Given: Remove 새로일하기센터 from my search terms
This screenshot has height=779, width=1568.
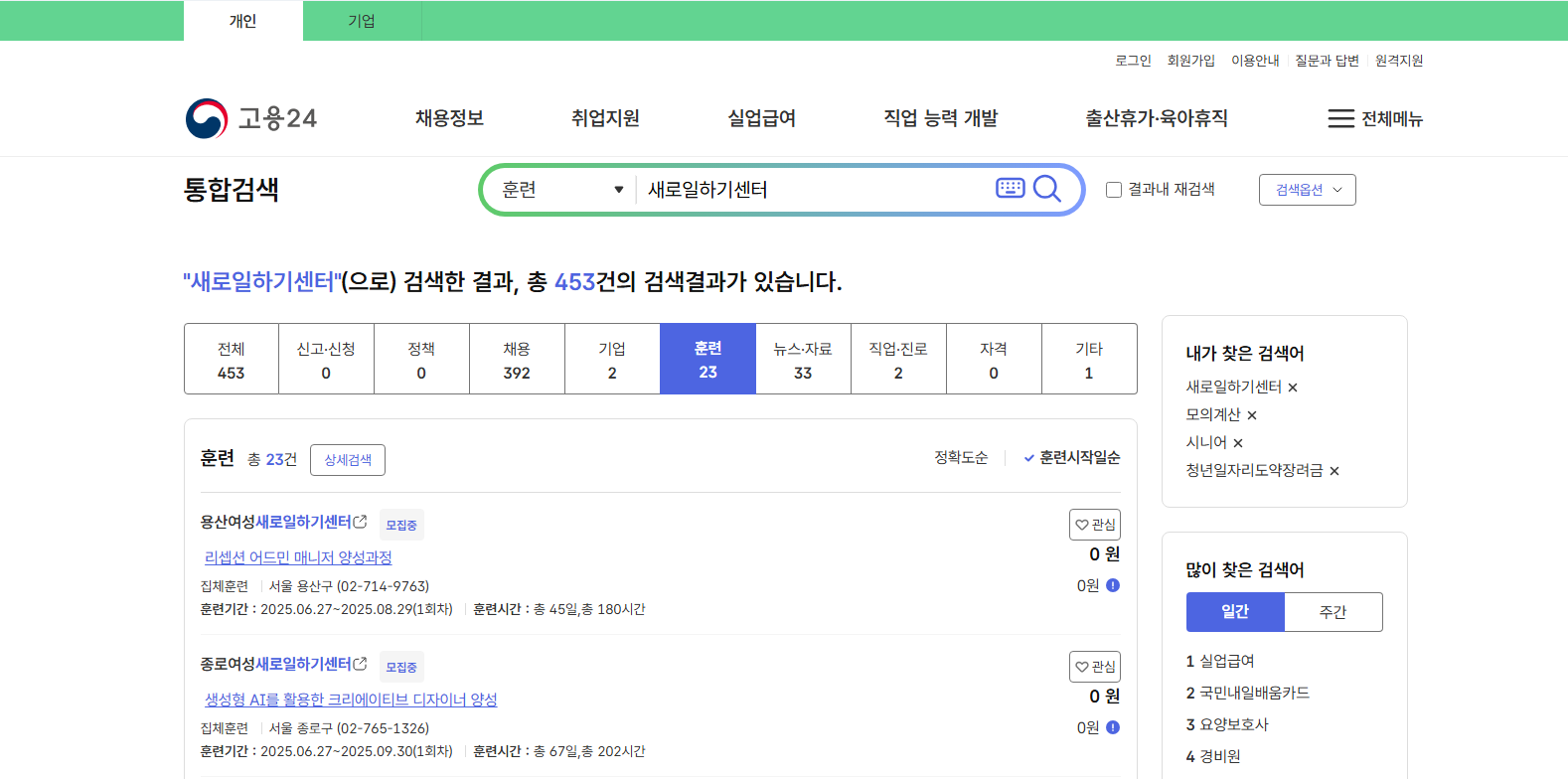Looking at the screenshot, I should 1293,388.
